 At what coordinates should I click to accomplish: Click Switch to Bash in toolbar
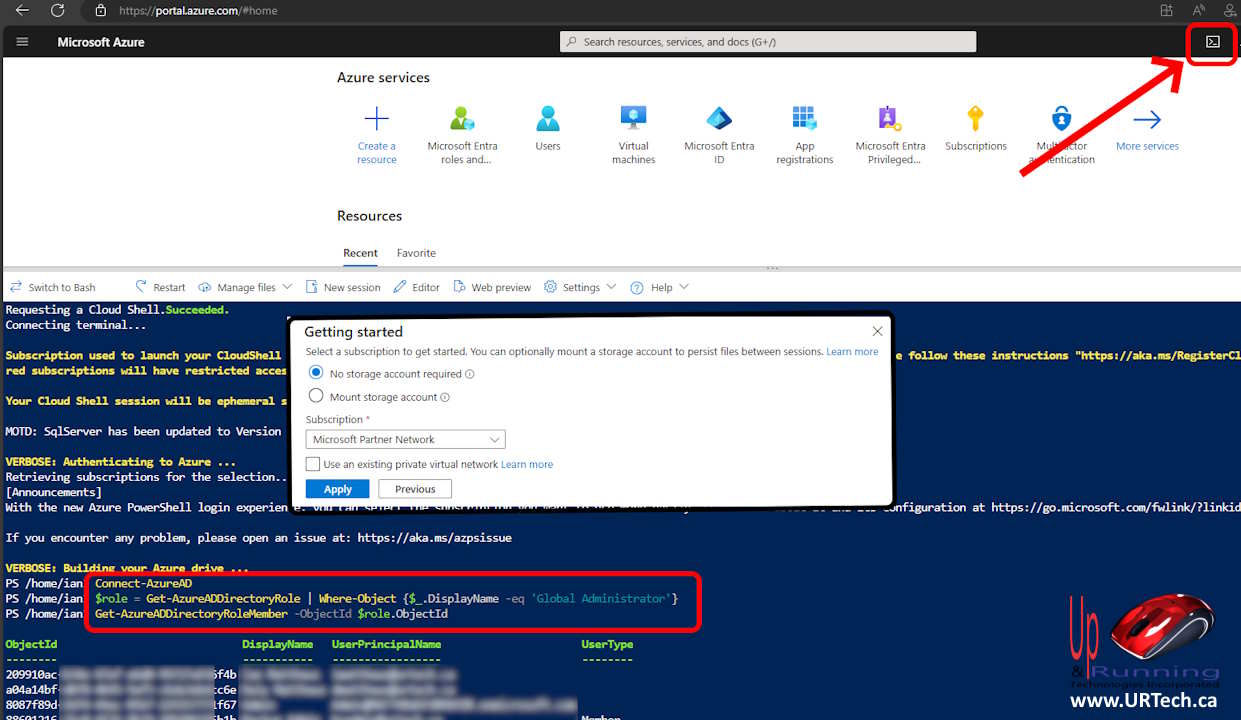tap(53, 287)
